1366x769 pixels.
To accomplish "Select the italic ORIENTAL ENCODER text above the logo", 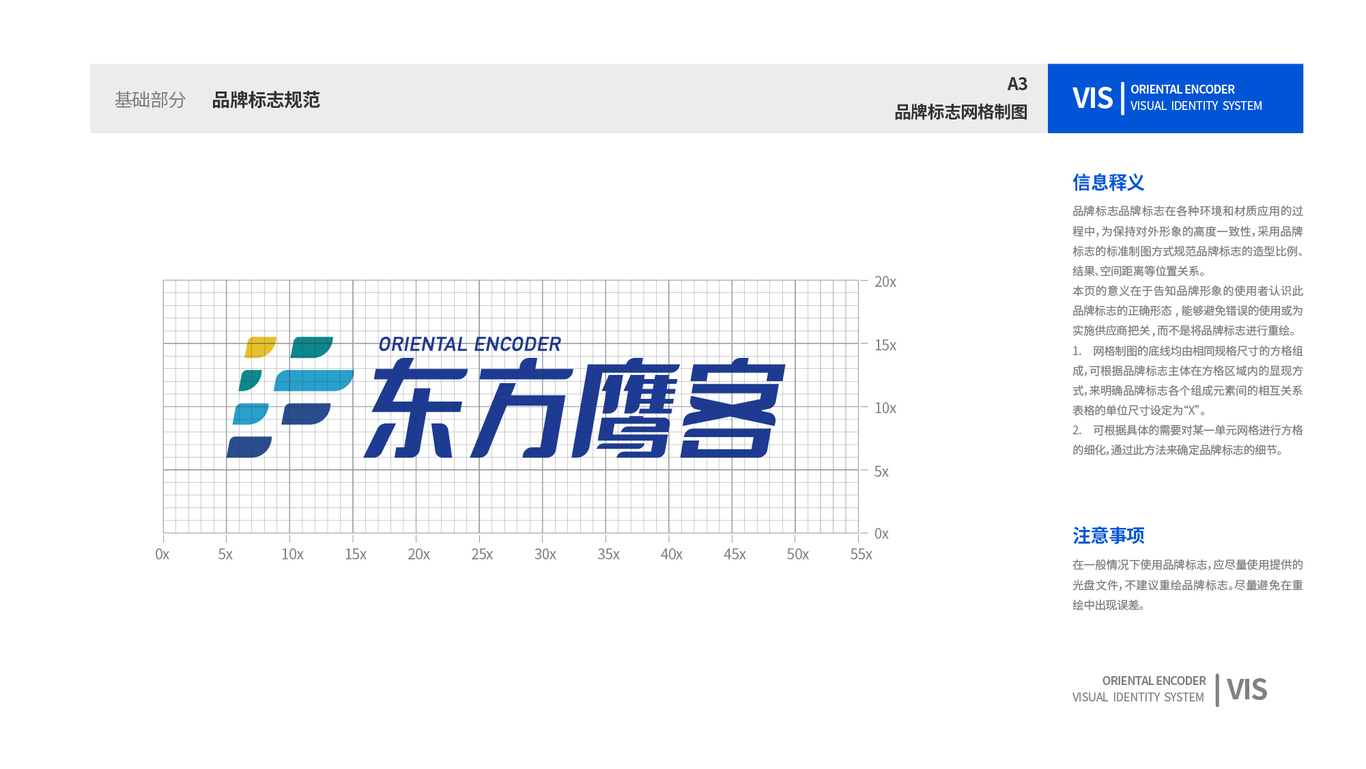I will pos(470,344).
